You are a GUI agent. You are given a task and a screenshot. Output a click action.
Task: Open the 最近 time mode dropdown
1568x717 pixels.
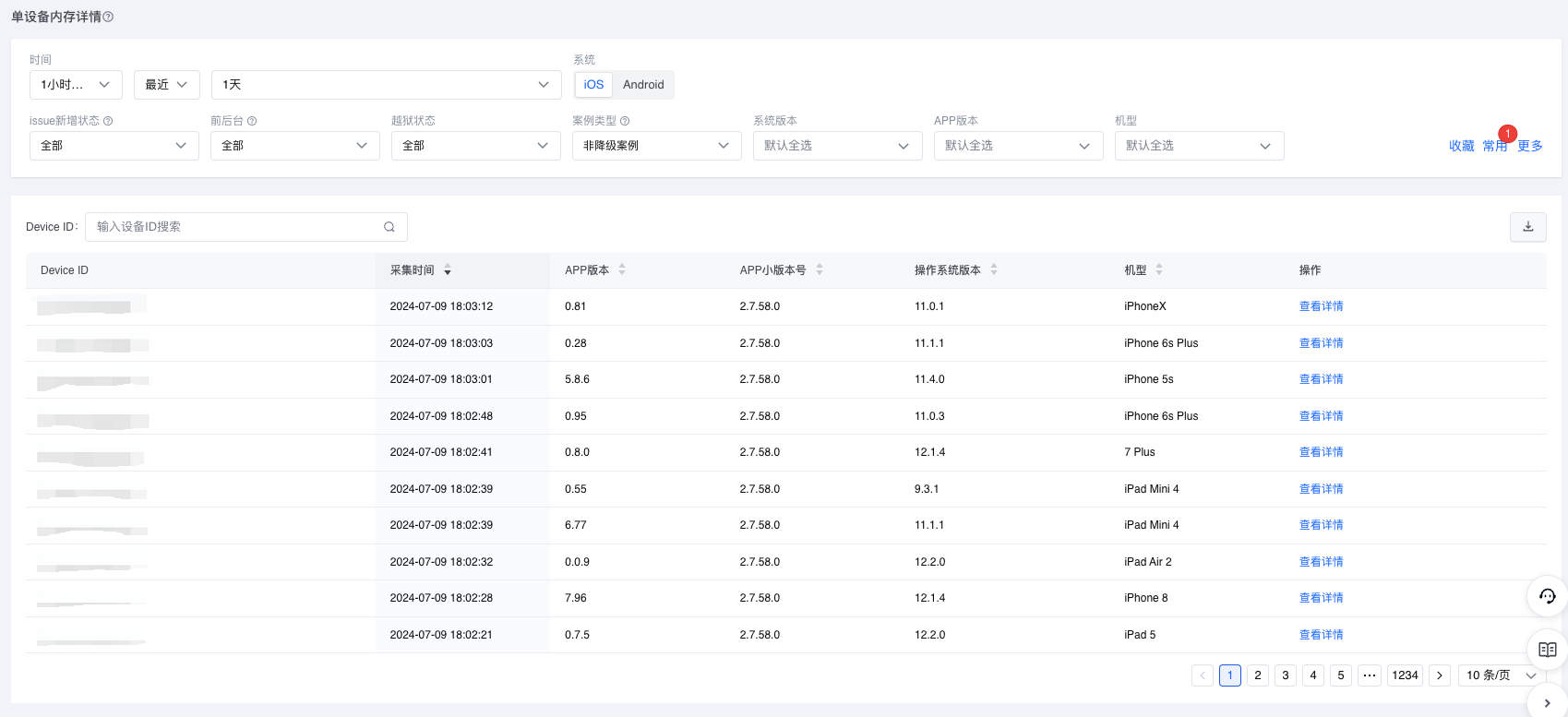[166, 85]
